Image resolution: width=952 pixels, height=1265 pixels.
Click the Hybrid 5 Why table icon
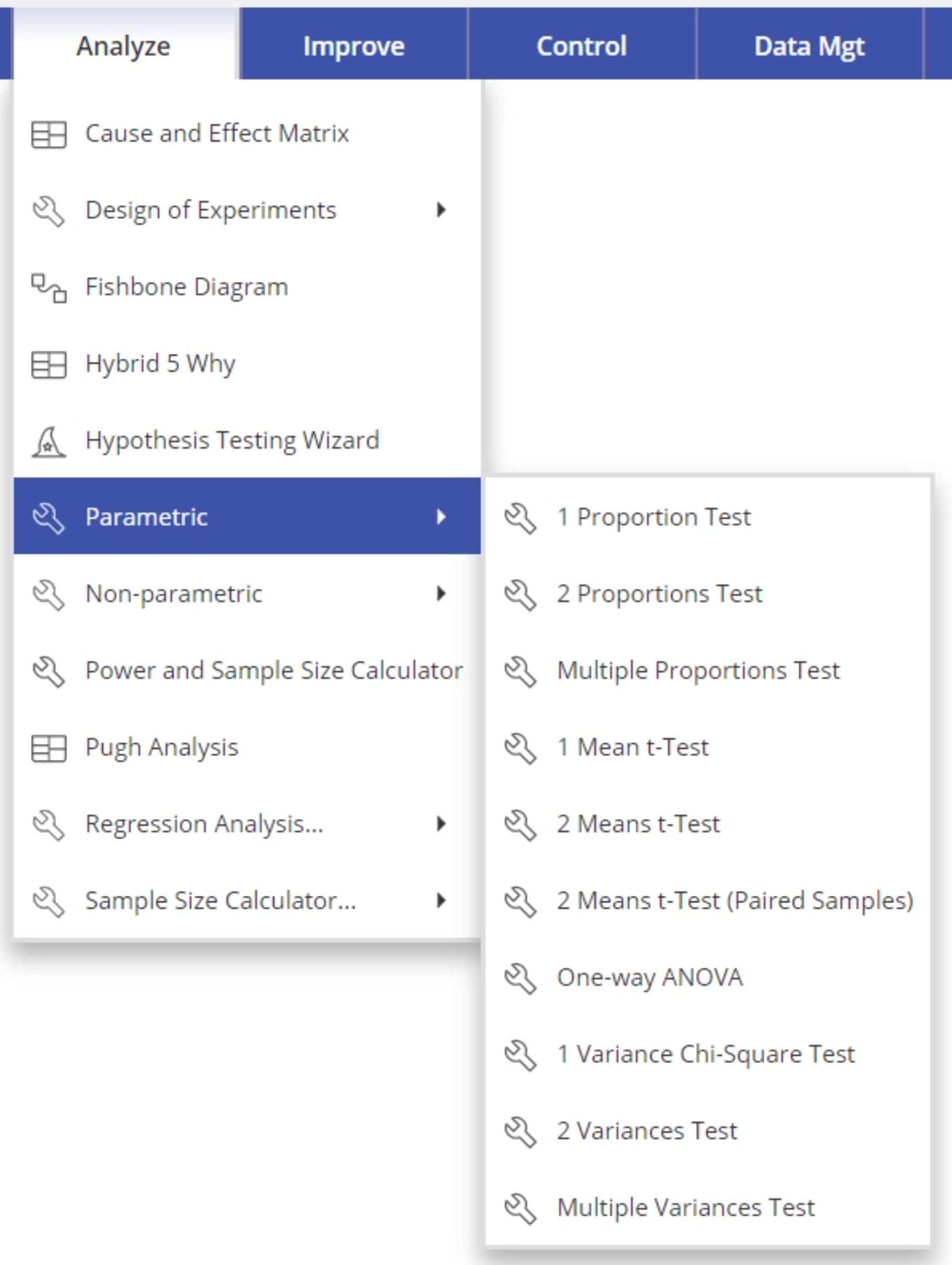click(48, 365)
